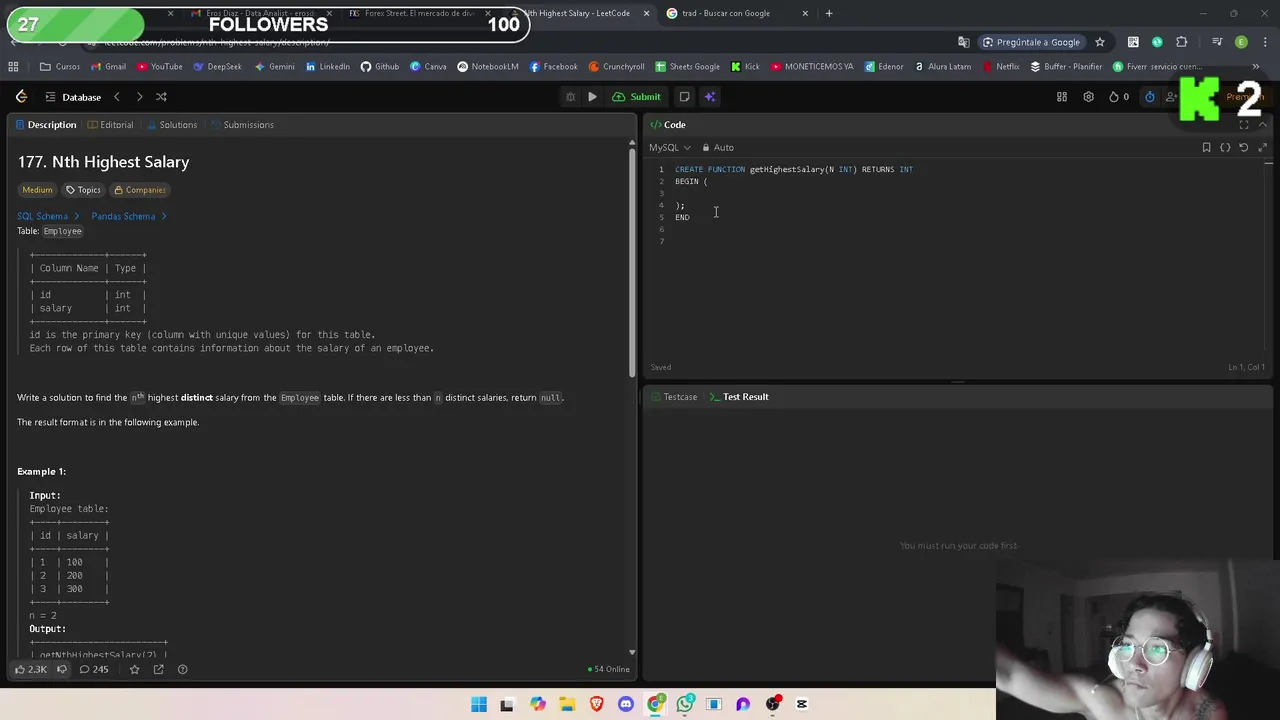
Task: Pick a random problem shuffle icon
Action: (x=161, y=97)
